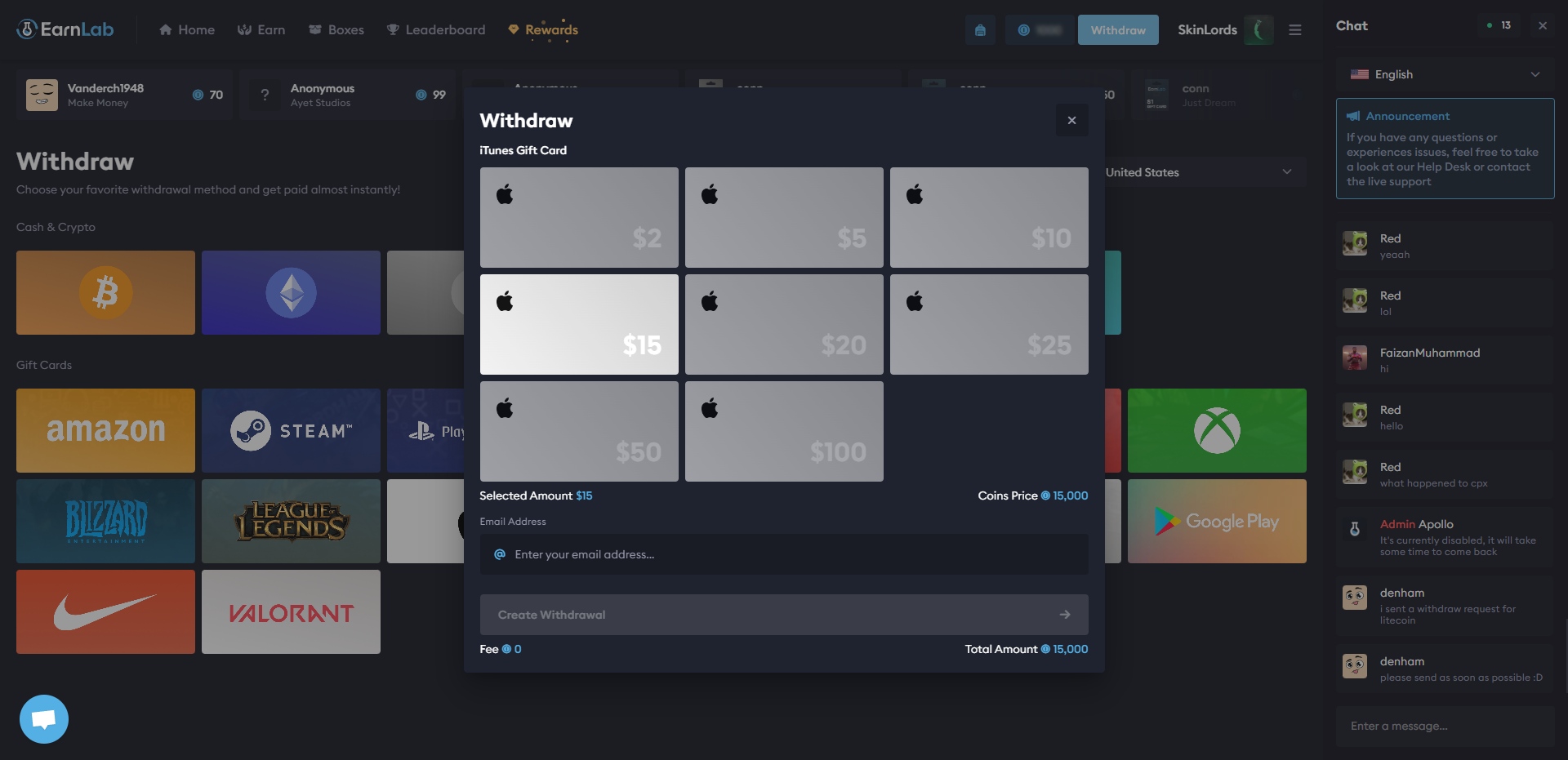Open the Rewards page
Image resolution: width=1568 pixels, height=760 pixels.
[x=543, y=29]
